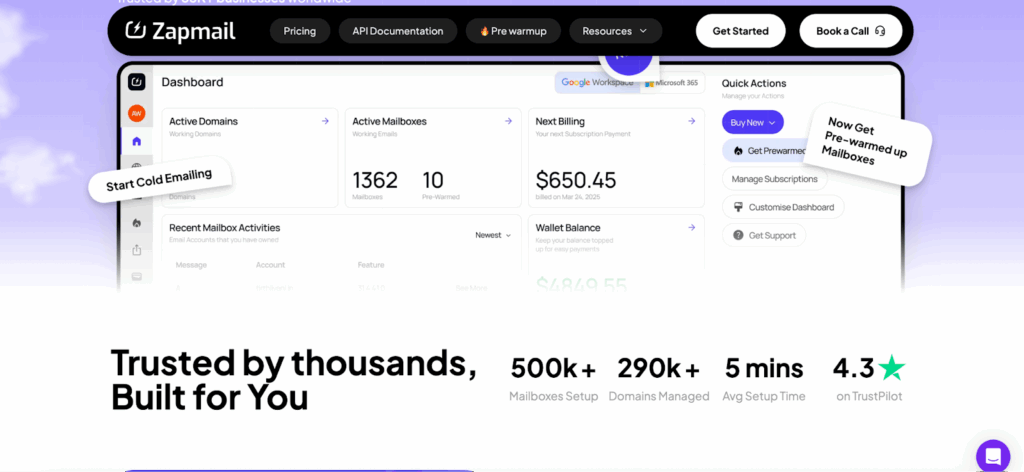Click the 1362 mailboxes count
1024x472 pixels.
click(375, 180)
